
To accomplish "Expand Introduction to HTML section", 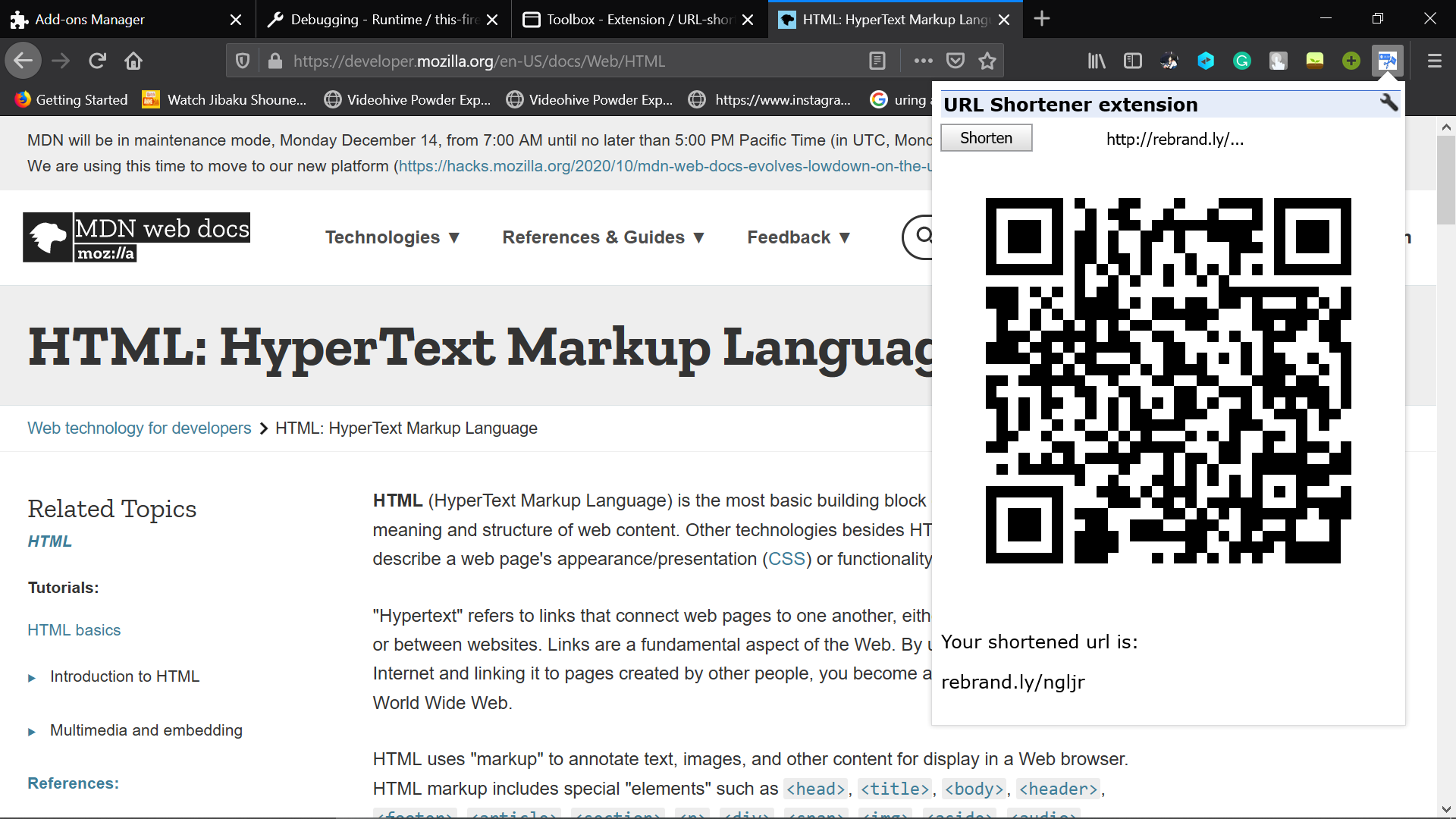I will [x=32, y=678].
